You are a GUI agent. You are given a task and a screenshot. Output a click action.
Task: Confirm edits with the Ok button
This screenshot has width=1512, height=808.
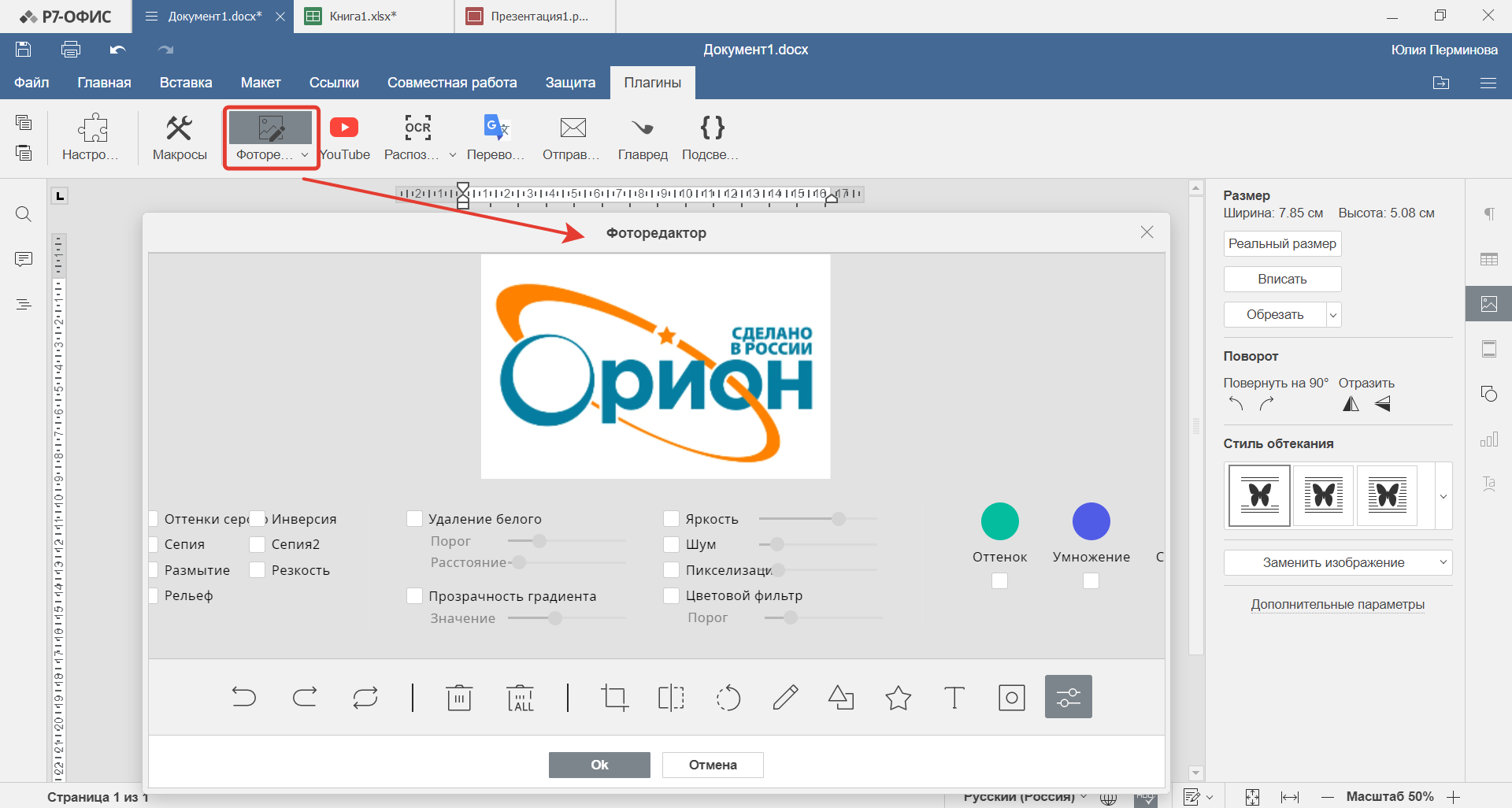[x=599, y=765]
